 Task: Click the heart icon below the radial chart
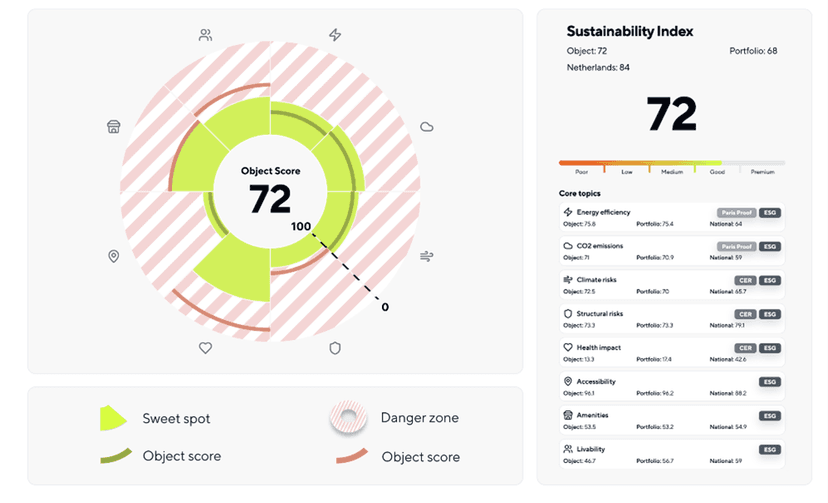(x=205, y=348)
